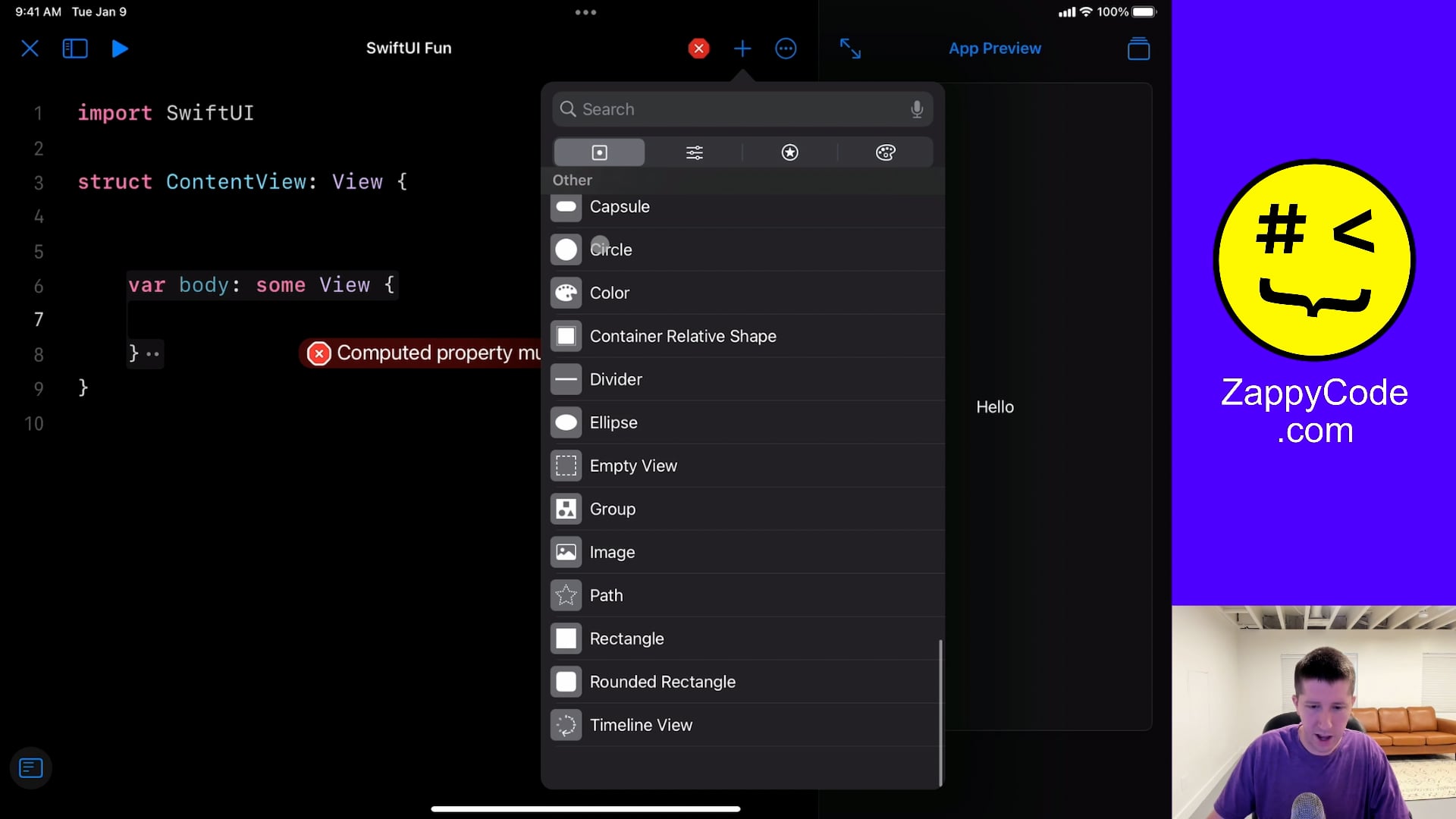Run the app with the play button
The height and width of the screenshot is (819, 1456).
120,49
